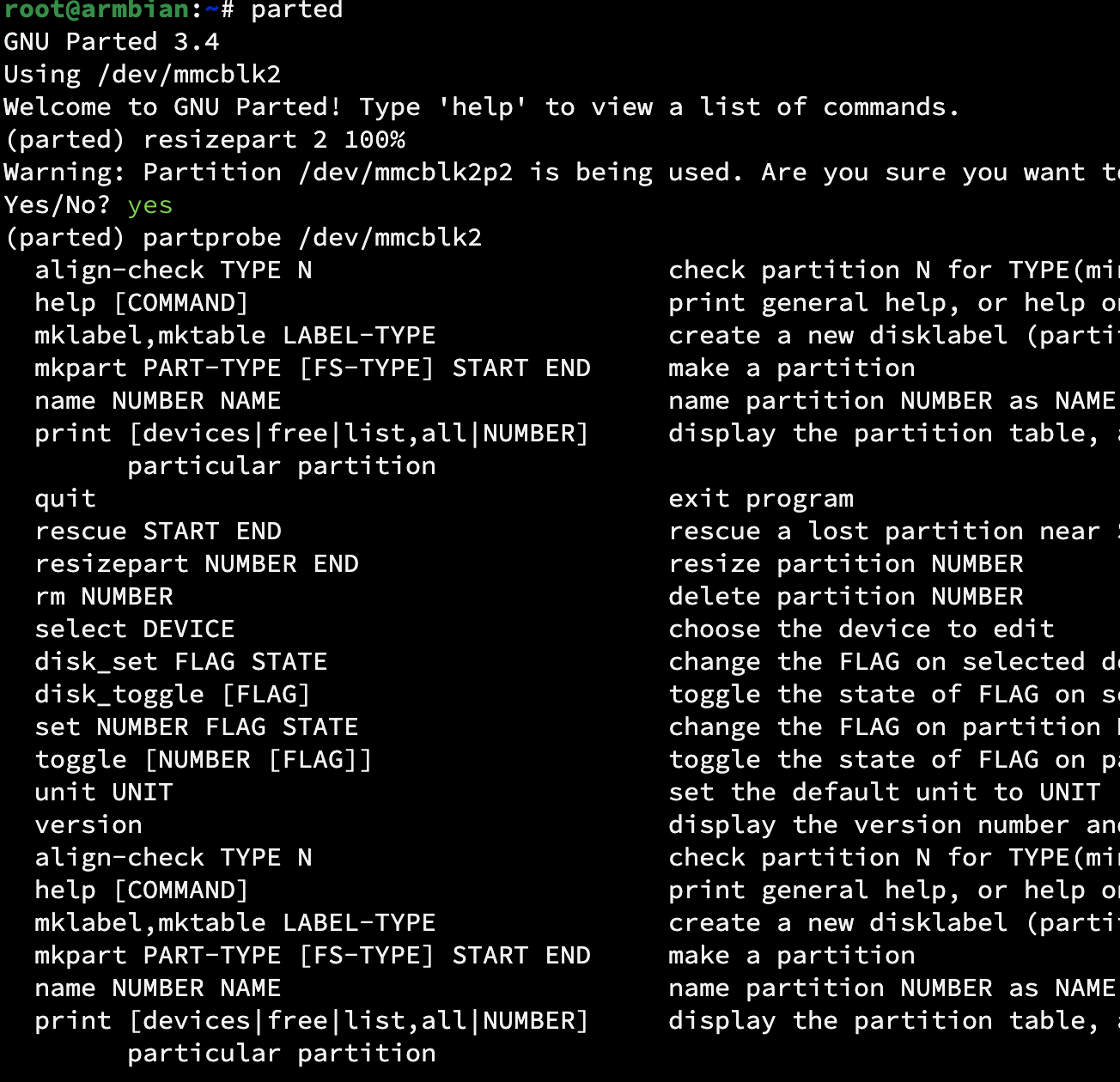The width and height of the screenshot is (1120, 1082).
Task: Click 'Using /dev/mmcblk2' device line
Action: [143, 75]
